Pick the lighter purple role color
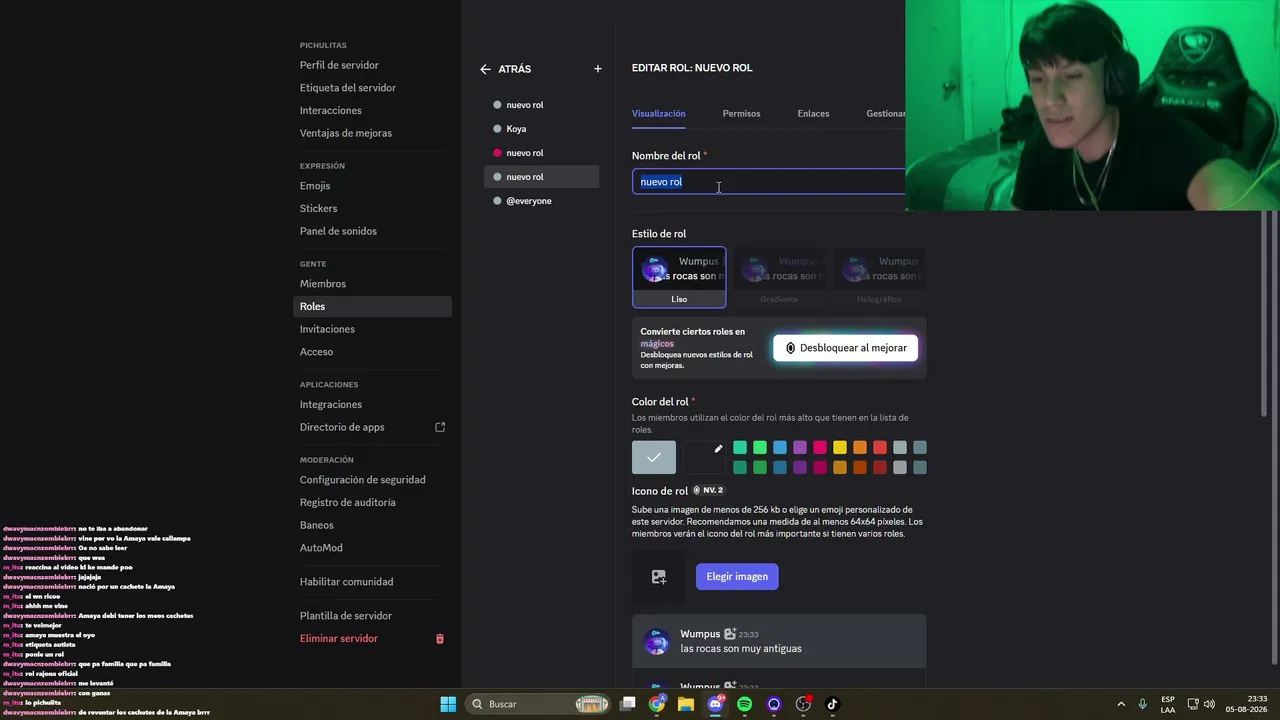 click(800, 447)
